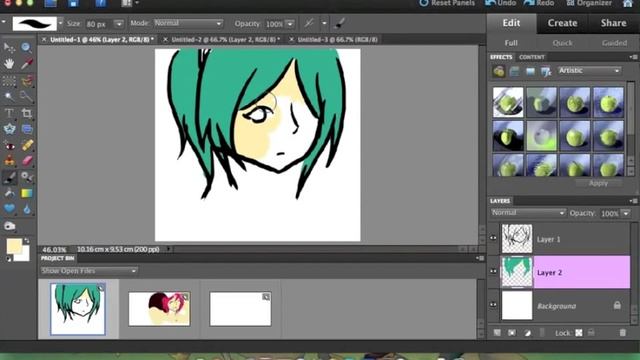Screen dimensions: 640x360
Task: Open additional brush options dropdown arrow
Action: pos(324,24)
